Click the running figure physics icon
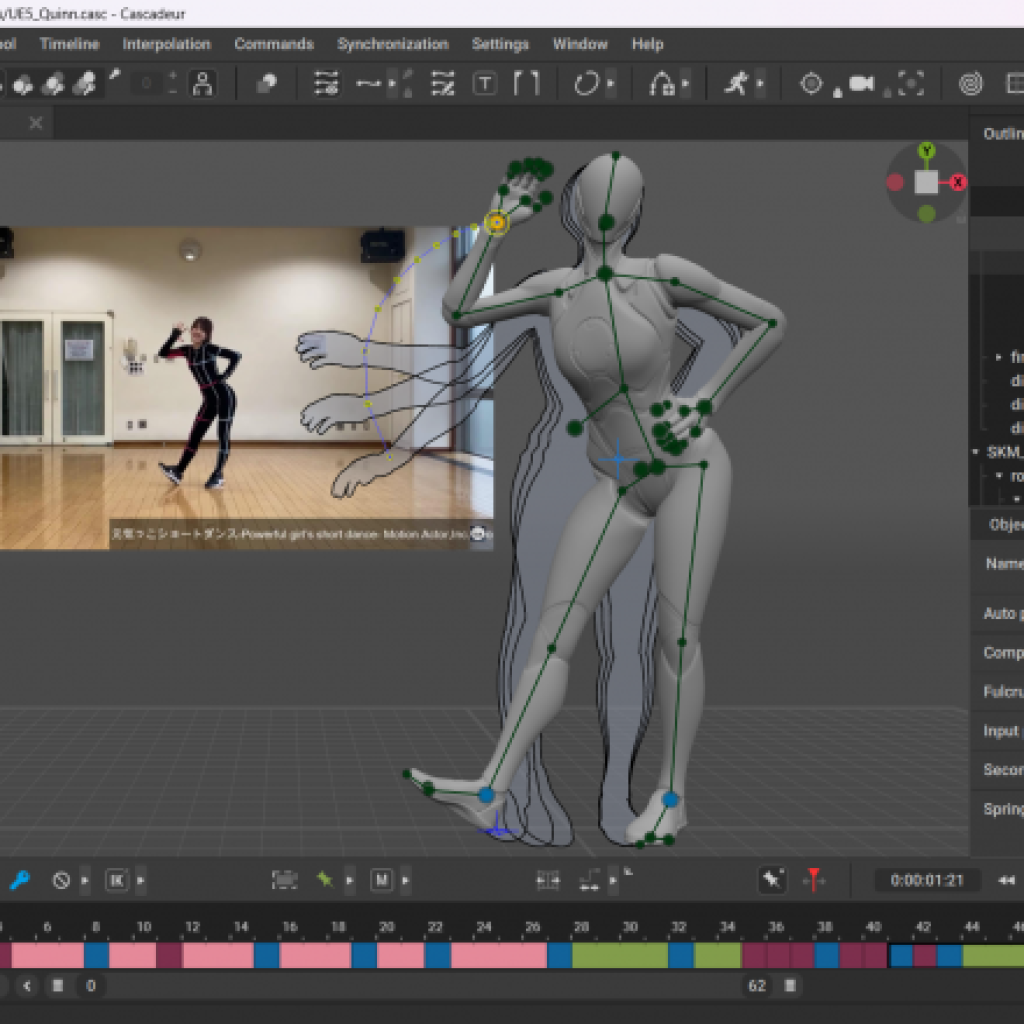The height and width of the screenshot is (1024, 1024). [736, 84]
